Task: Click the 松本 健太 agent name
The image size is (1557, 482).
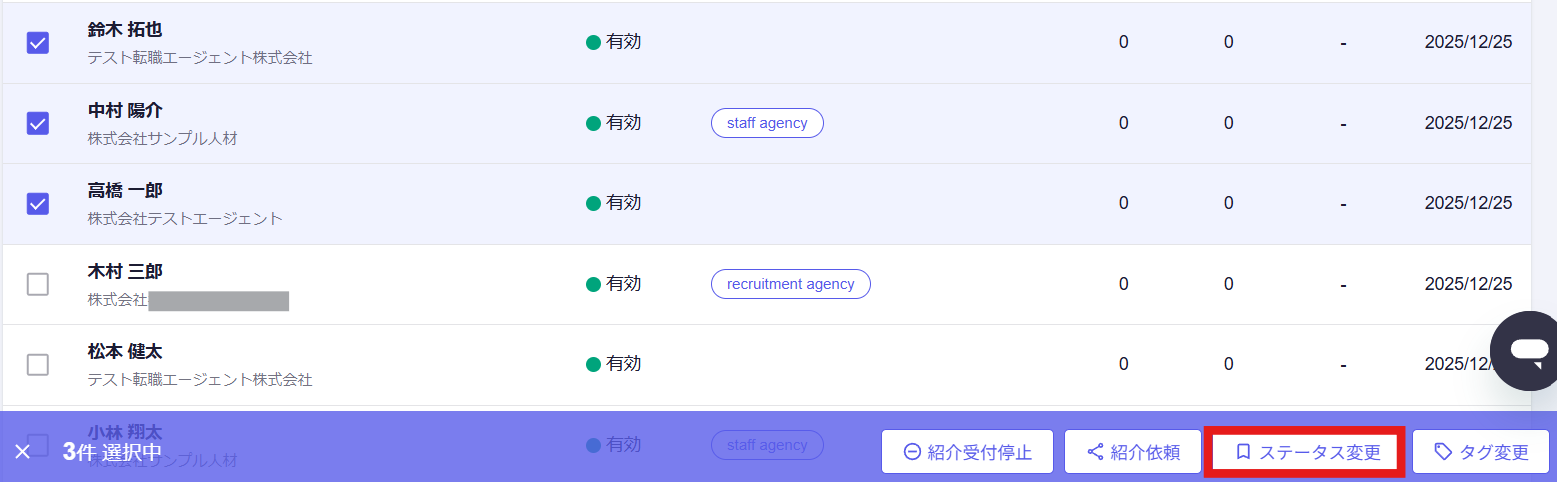Action: coord(125,351)
